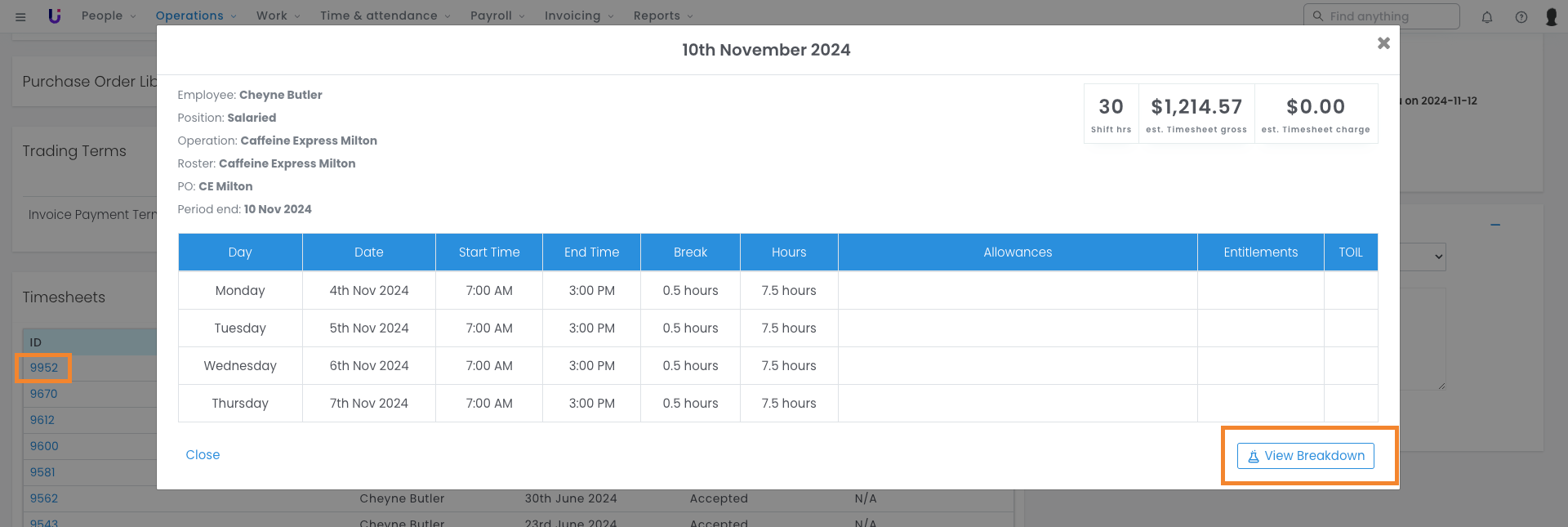Open the hamburger navigation menu

tap(20, 16)
